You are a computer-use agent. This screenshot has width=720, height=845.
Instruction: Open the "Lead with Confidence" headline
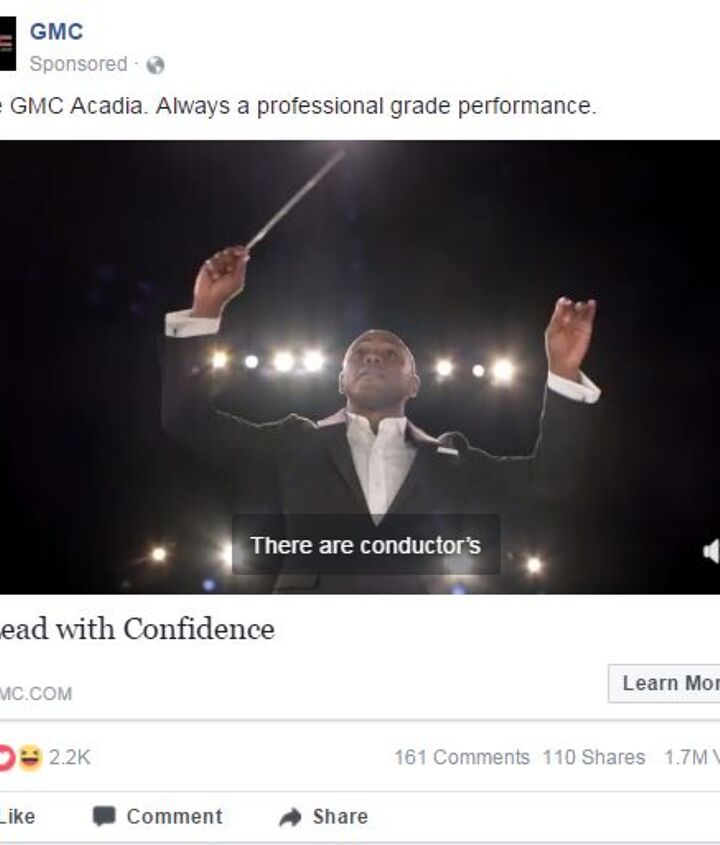point(137,629)
